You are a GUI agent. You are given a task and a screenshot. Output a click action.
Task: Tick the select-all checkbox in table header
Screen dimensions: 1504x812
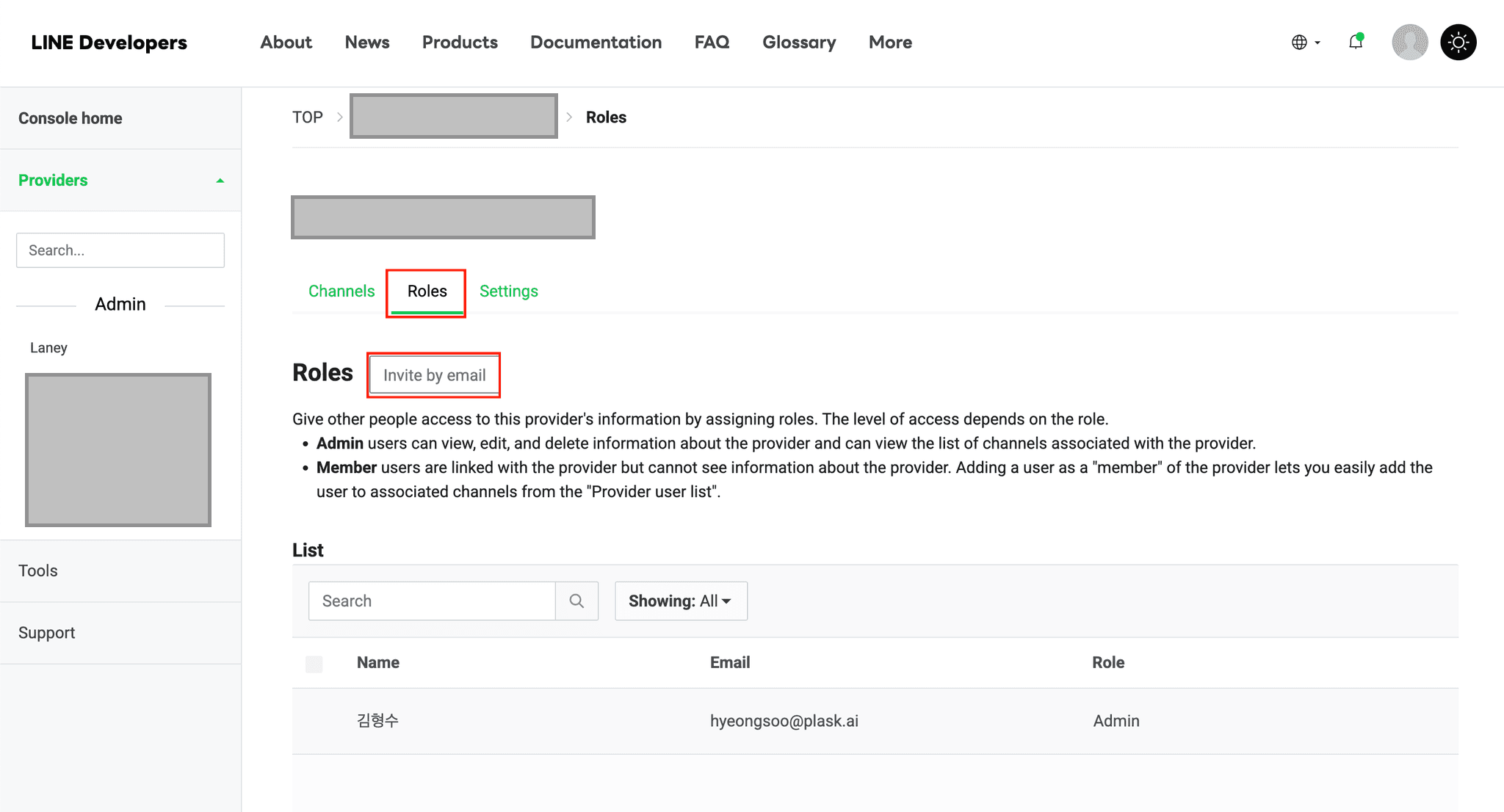pyautogui.click(x=314, y=664)
